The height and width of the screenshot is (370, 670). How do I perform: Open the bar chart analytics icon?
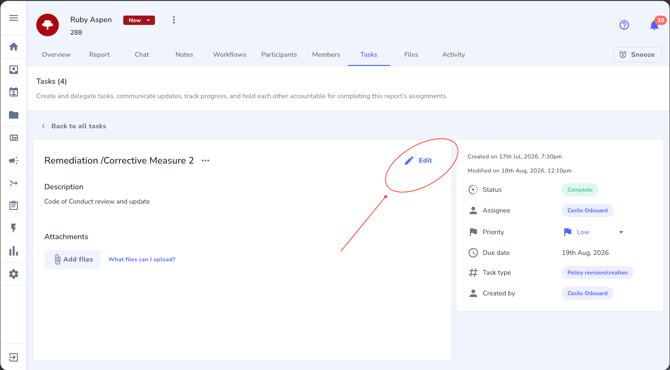(x=14, y=251)
